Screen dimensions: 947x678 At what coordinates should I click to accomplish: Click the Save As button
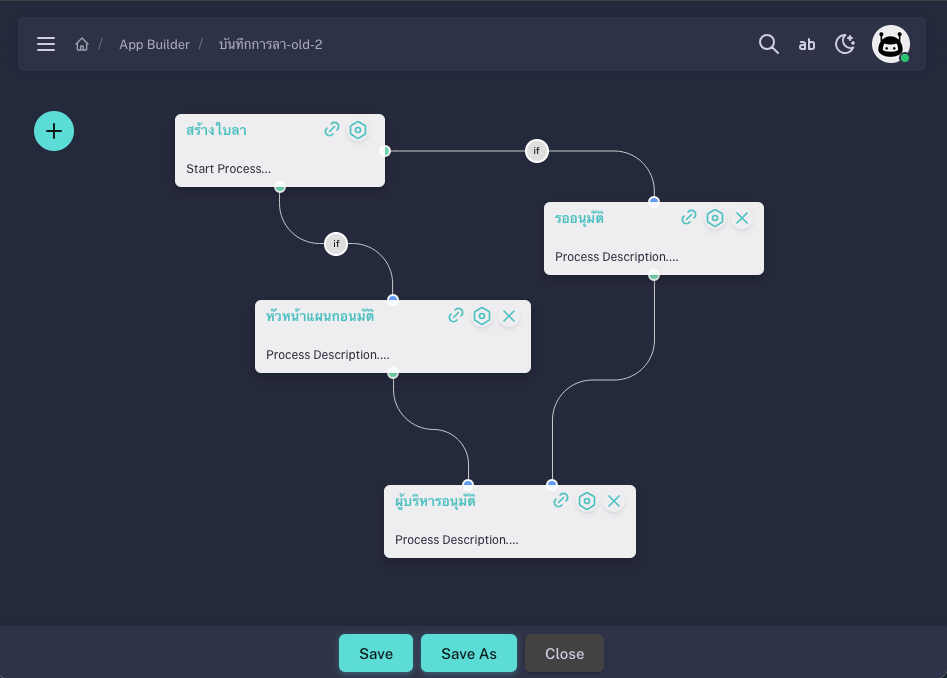click(468, 653)
